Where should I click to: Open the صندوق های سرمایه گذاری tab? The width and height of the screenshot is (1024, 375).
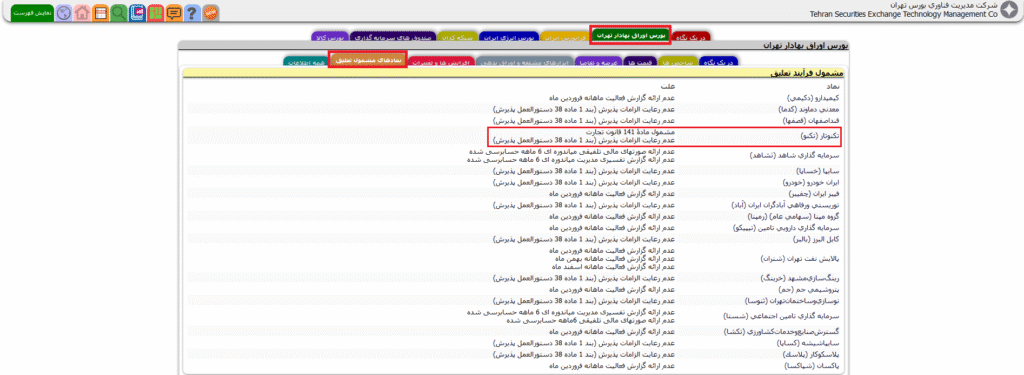coord(392,37)
